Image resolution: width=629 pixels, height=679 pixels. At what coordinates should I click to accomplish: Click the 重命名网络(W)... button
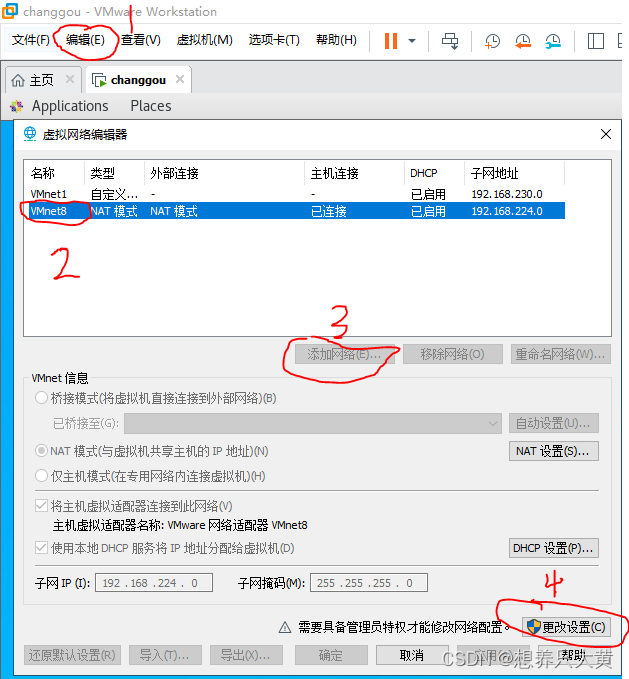coord(561,354)
